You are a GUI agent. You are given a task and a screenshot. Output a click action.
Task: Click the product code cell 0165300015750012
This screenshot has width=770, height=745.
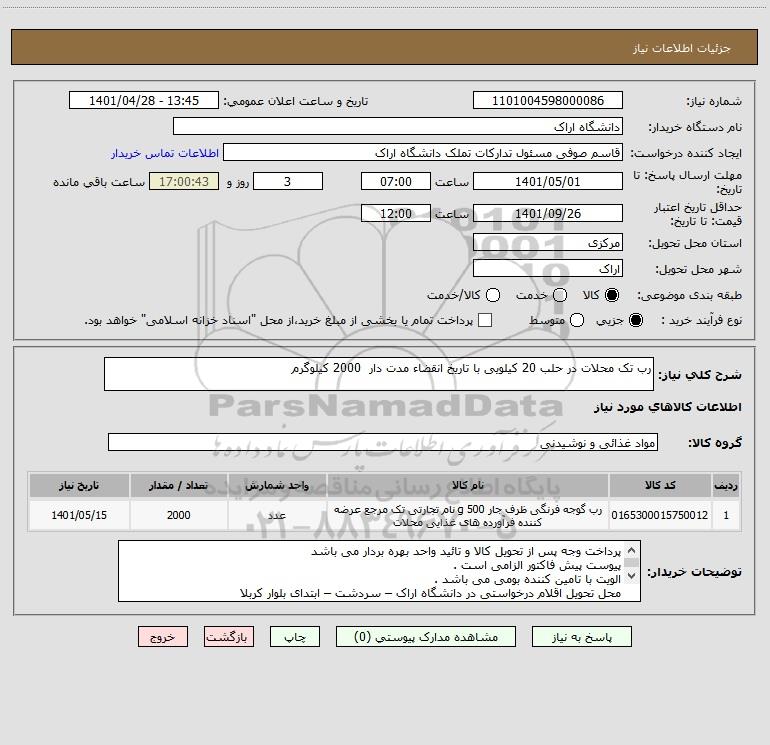[x=660, y=515]
